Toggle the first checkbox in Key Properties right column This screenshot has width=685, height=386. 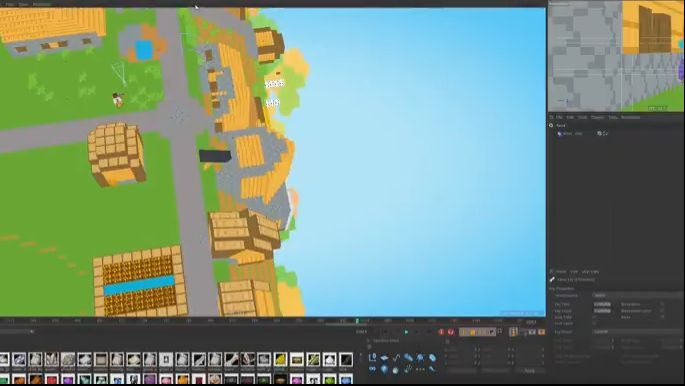tap(662, 304)
